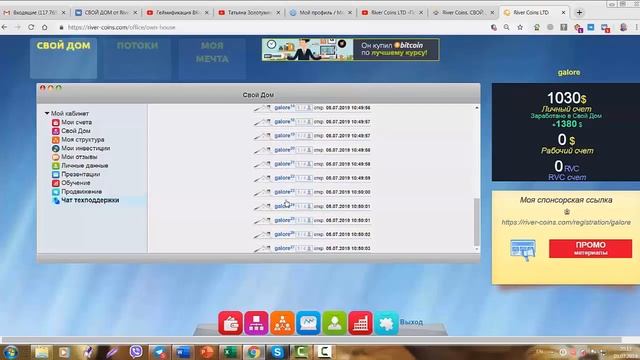Click the sponsor registration link

[566, 222]
